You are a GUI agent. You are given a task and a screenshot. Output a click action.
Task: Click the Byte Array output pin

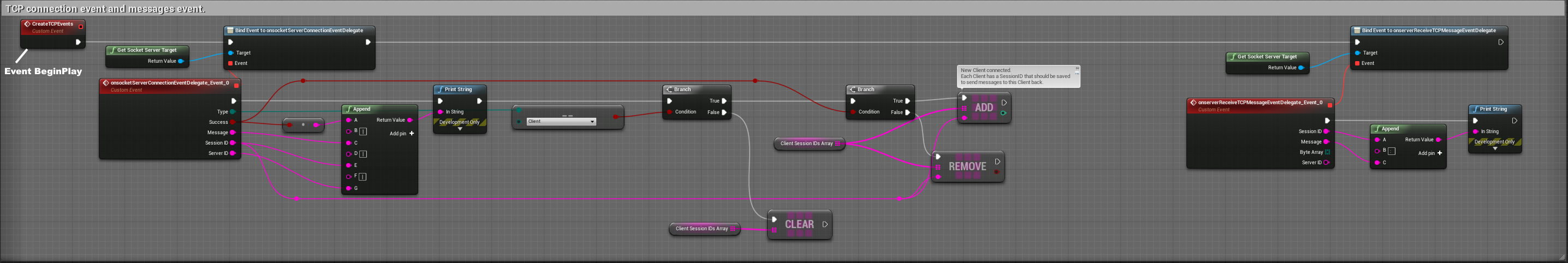pyautogui.click(x=1328, y=152)
